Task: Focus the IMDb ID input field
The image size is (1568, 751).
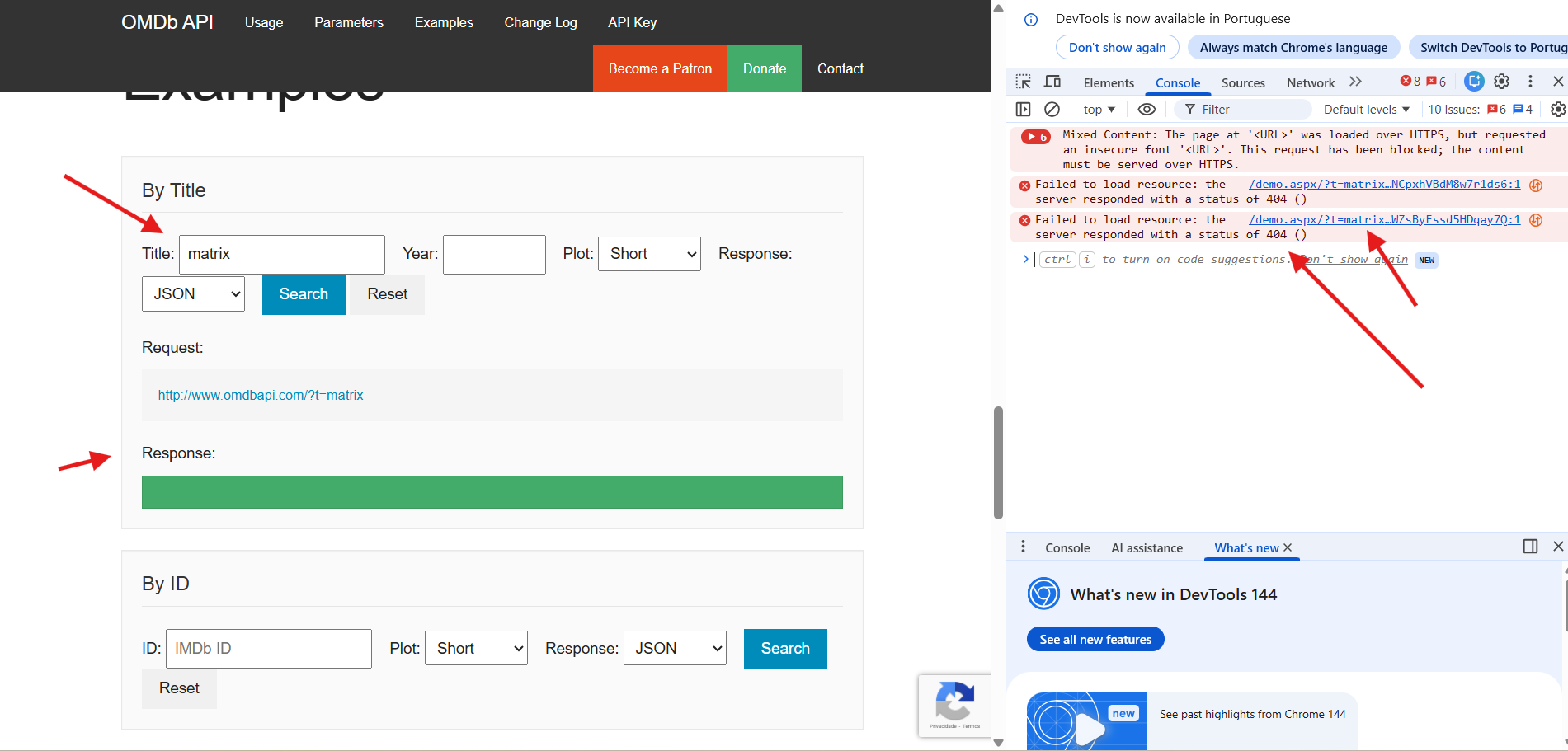Action: [269, 649]
